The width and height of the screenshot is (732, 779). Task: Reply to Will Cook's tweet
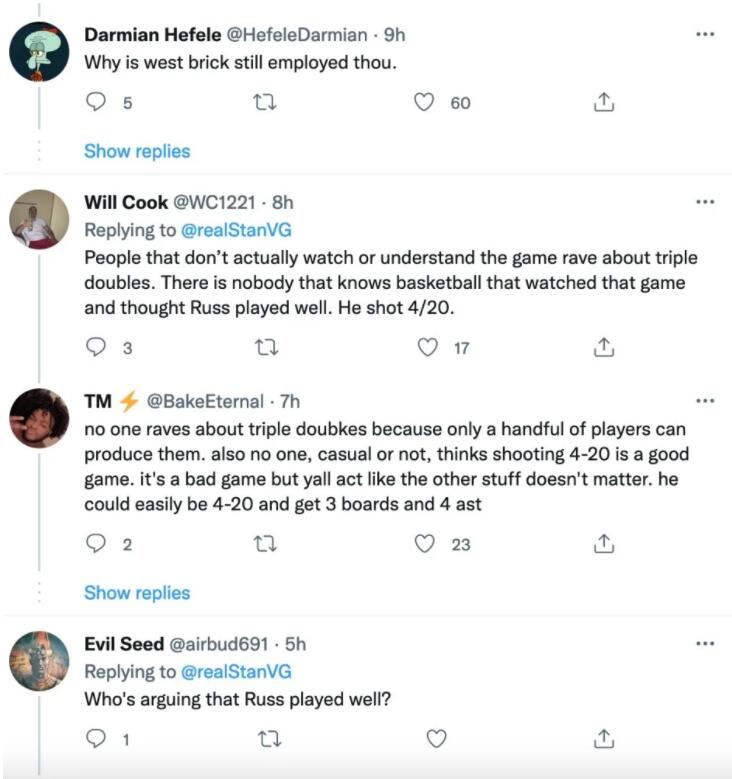(x=97, y=348)
